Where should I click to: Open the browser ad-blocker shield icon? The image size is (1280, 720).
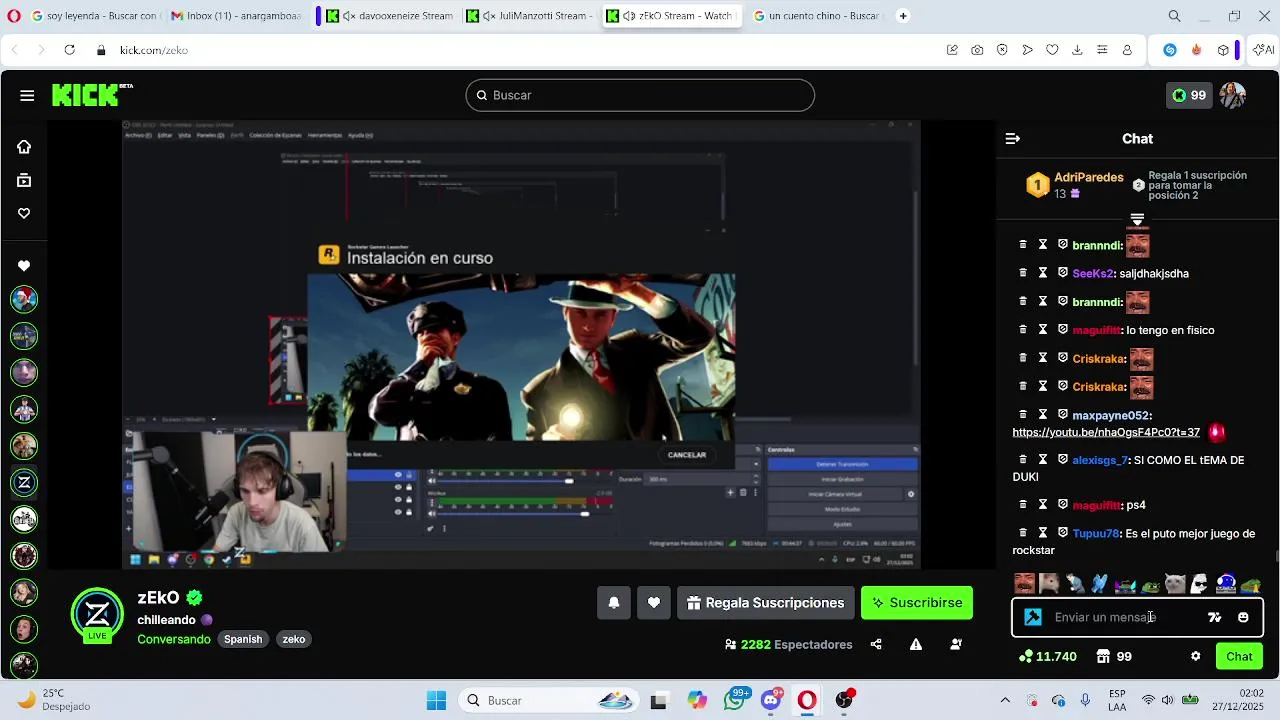(1002, 50)
